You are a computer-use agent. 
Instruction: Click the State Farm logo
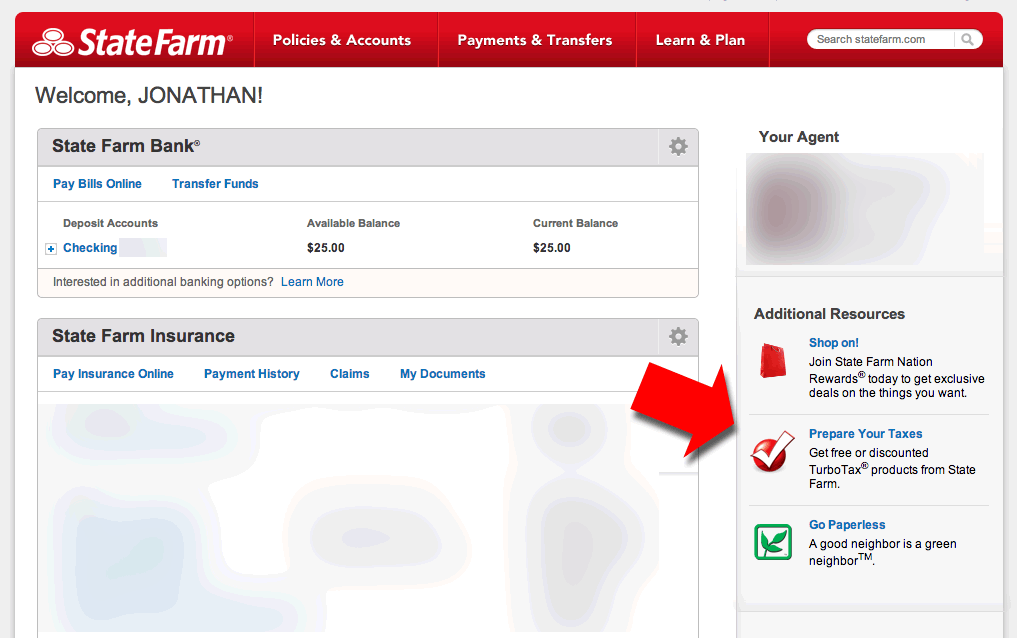(x=132, y=42)
